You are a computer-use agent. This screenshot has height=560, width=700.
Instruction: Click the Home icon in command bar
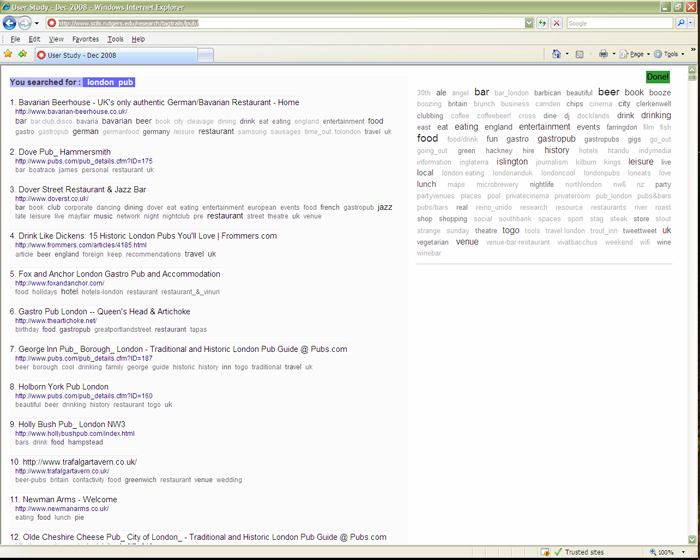(x=556, y=54)
